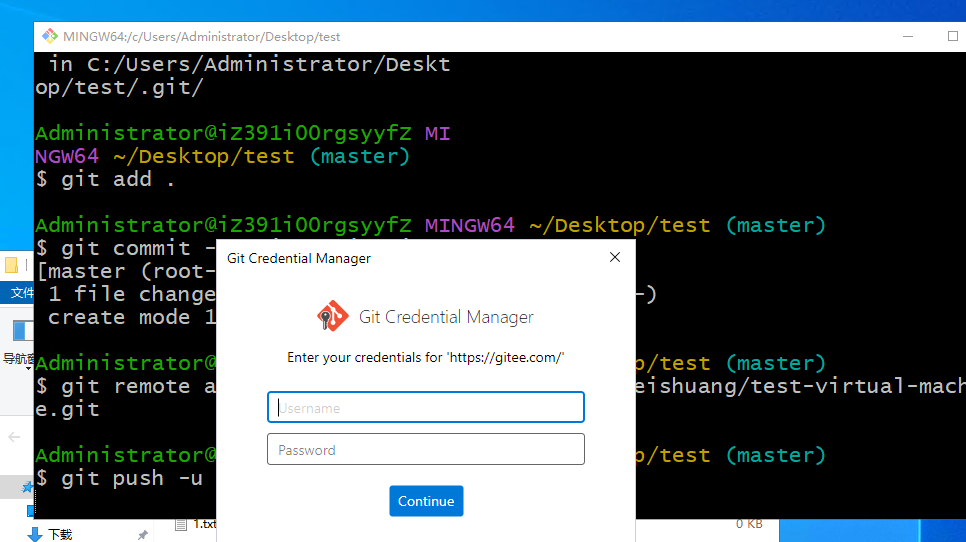The width and height of the screenshot is (966, 542).
Task: Click the navigation pane icon in Explorer ribbon
Action: coord(22,331)
